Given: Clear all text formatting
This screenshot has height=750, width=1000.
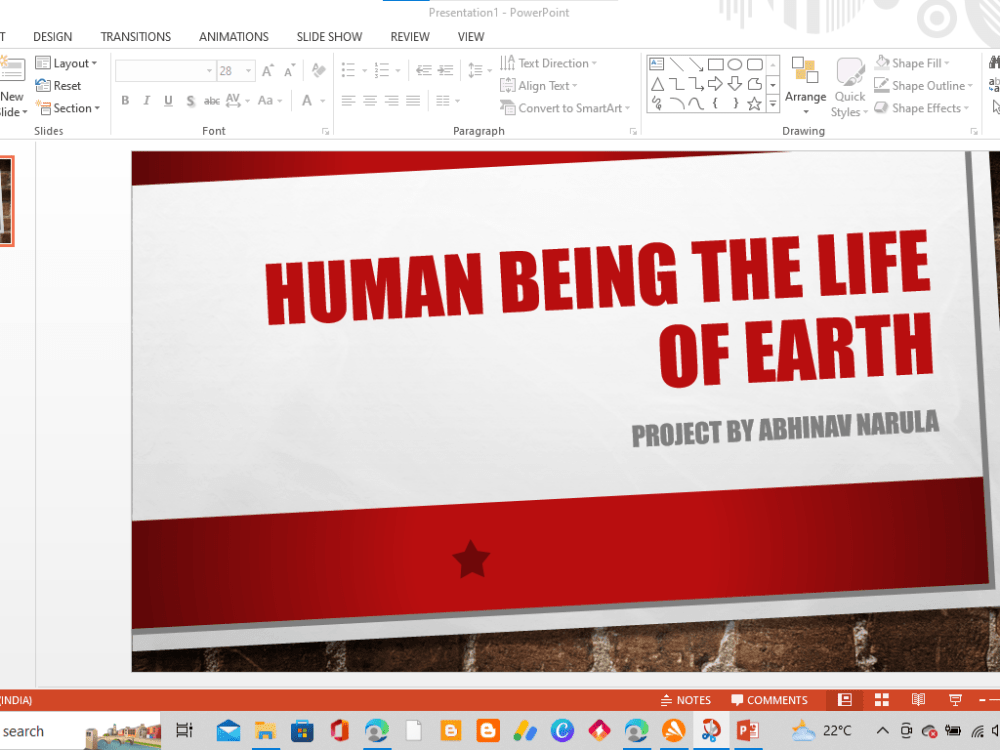Looking at the screenshot, I should (318, 71).
